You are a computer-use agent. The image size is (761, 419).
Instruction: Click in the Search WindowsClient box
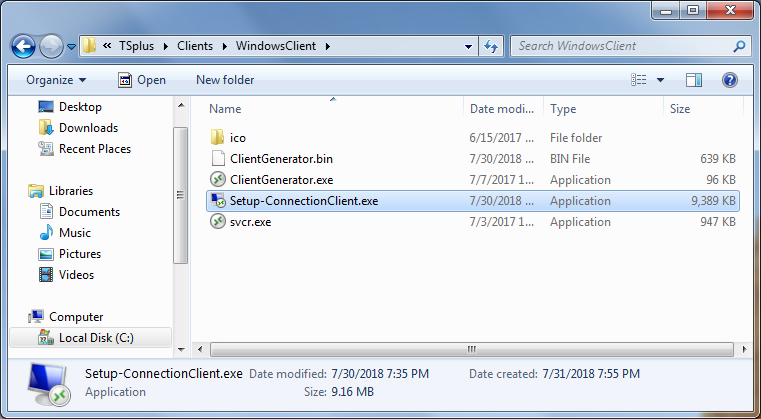(620, 46)
